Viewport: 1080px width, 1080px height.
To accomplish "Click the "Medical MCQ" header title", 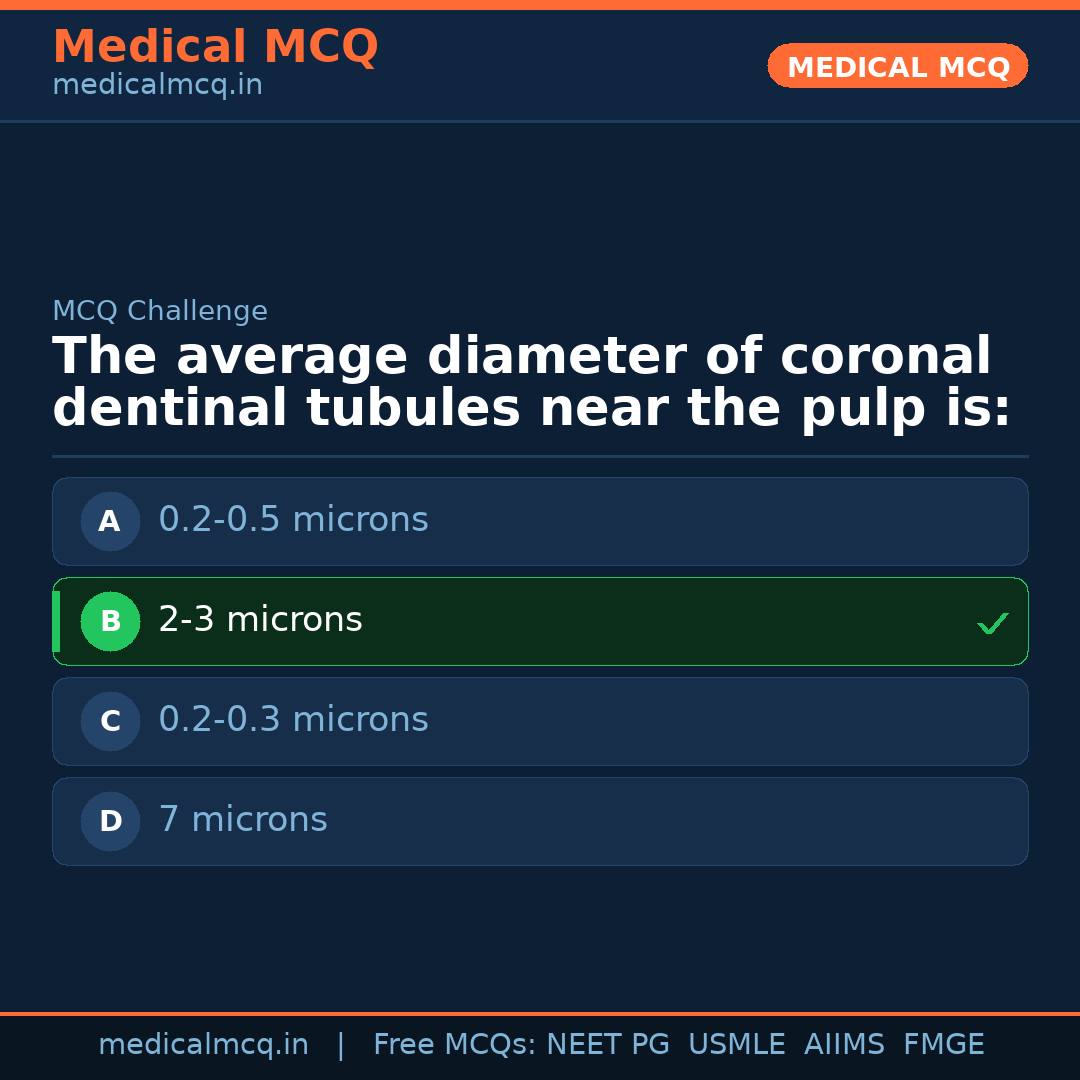I will (215, 47).
